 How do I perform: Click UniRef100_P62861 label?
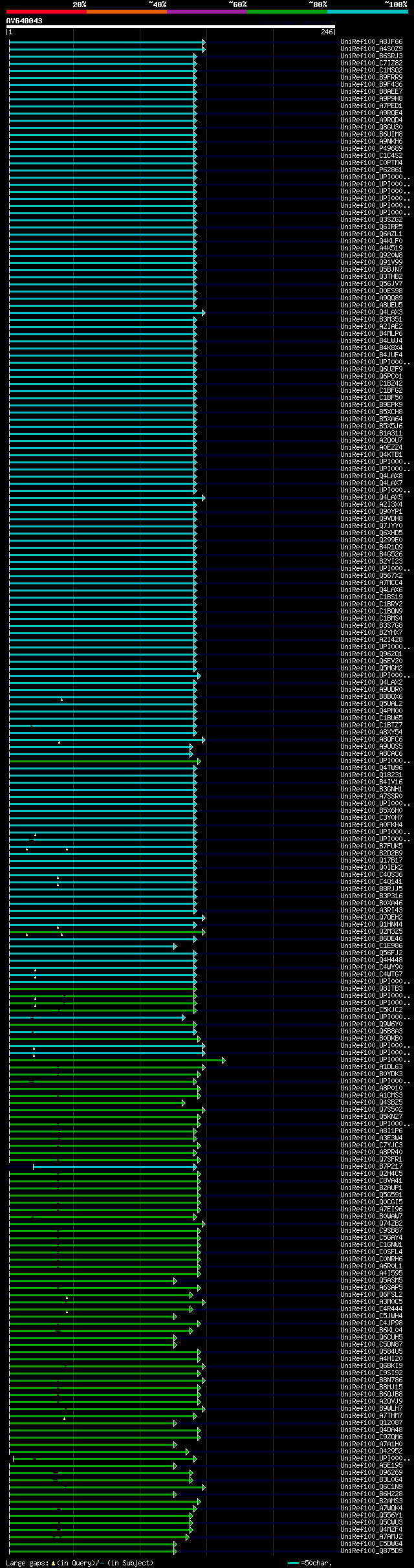click(371, 170)
